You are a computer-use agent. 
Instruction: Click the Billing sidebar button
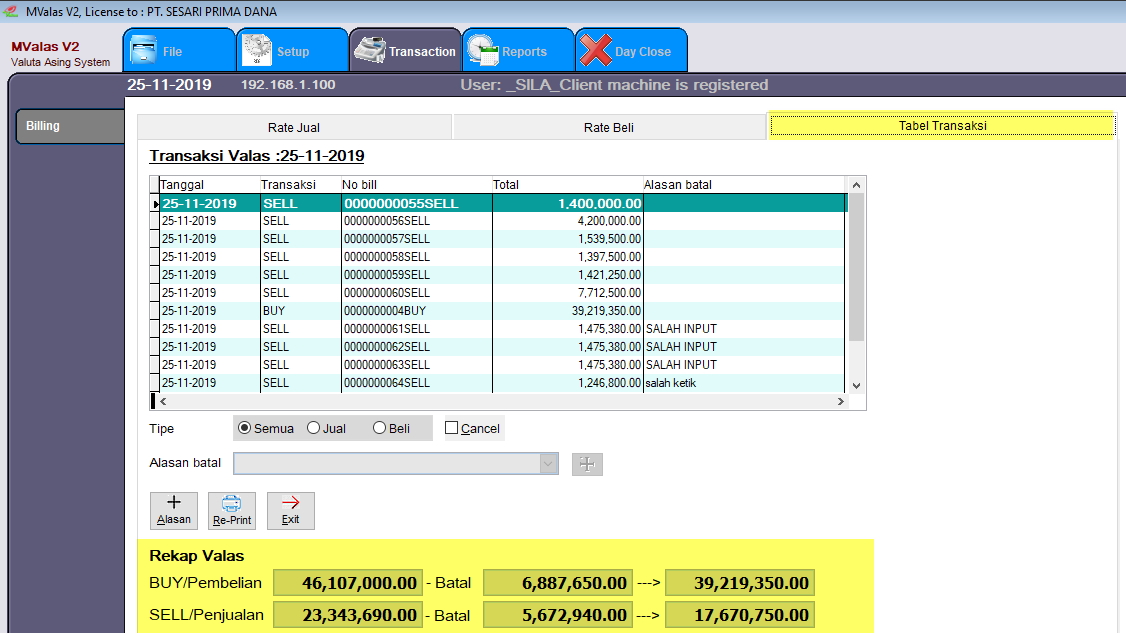[x=67, y=126]
